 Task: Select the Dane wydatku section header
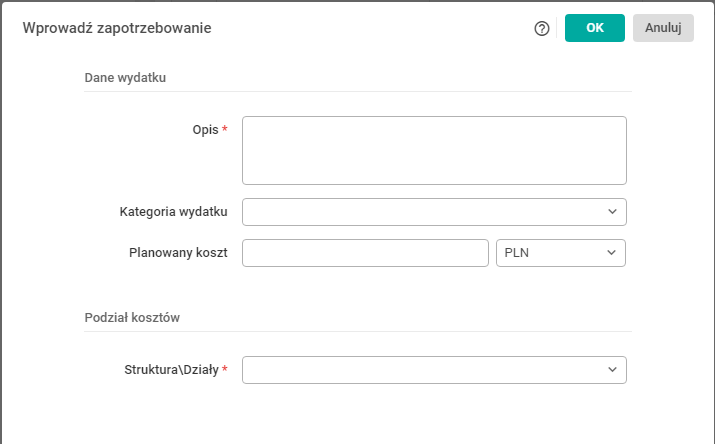coord(125,77)
